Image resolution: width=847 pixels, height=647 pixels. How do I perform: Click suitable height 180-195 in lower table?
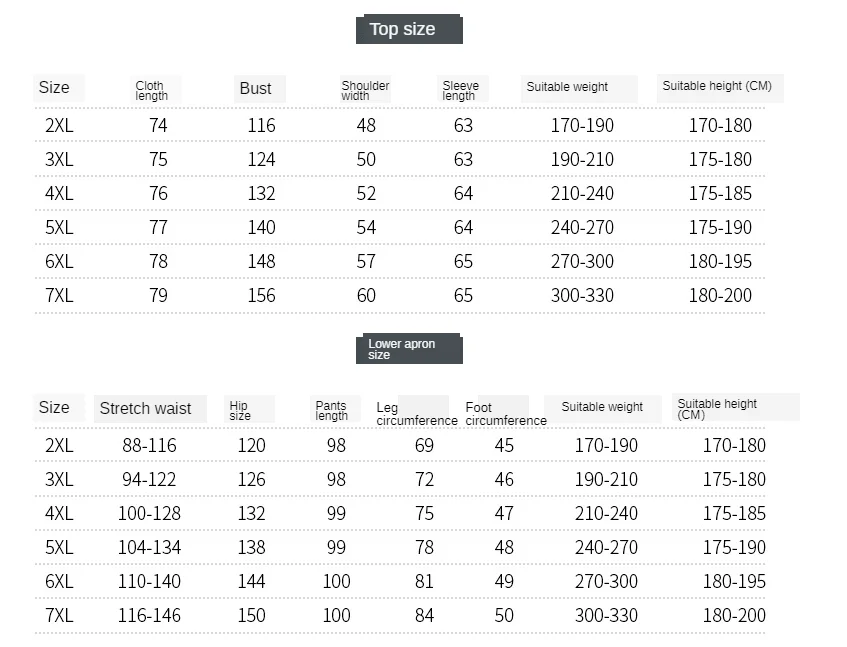pos(734,581)
